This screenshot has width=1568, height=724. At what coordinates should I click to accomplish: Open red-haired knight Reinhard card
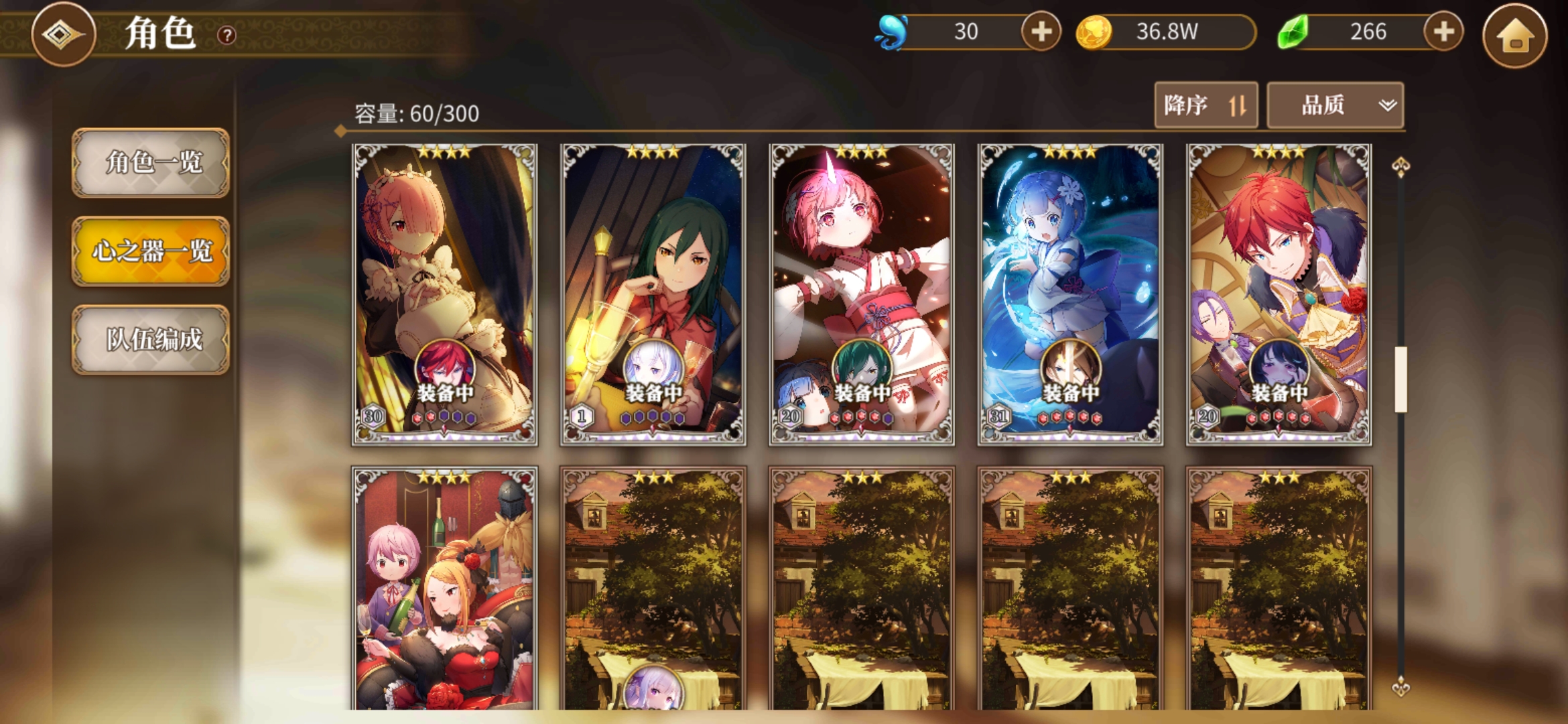coord(1279,294)
